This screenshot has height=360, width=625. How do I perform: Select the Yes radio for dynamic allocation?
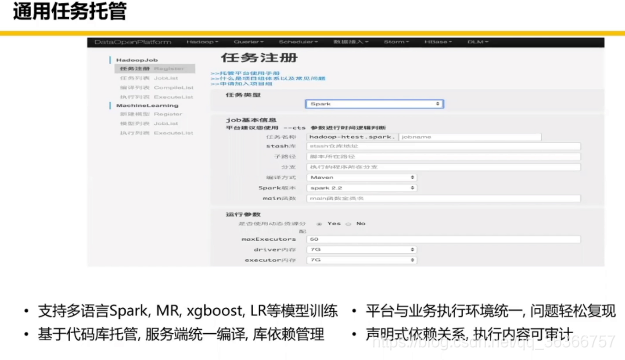point(319,224)
